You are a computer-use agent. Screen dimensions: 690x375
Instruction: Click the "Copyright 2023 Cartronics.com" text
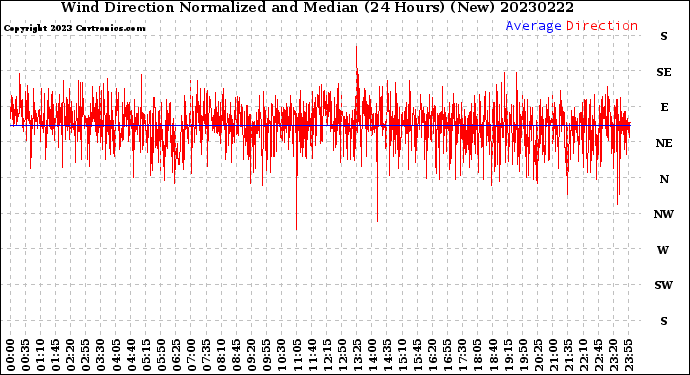coord(74,28)
